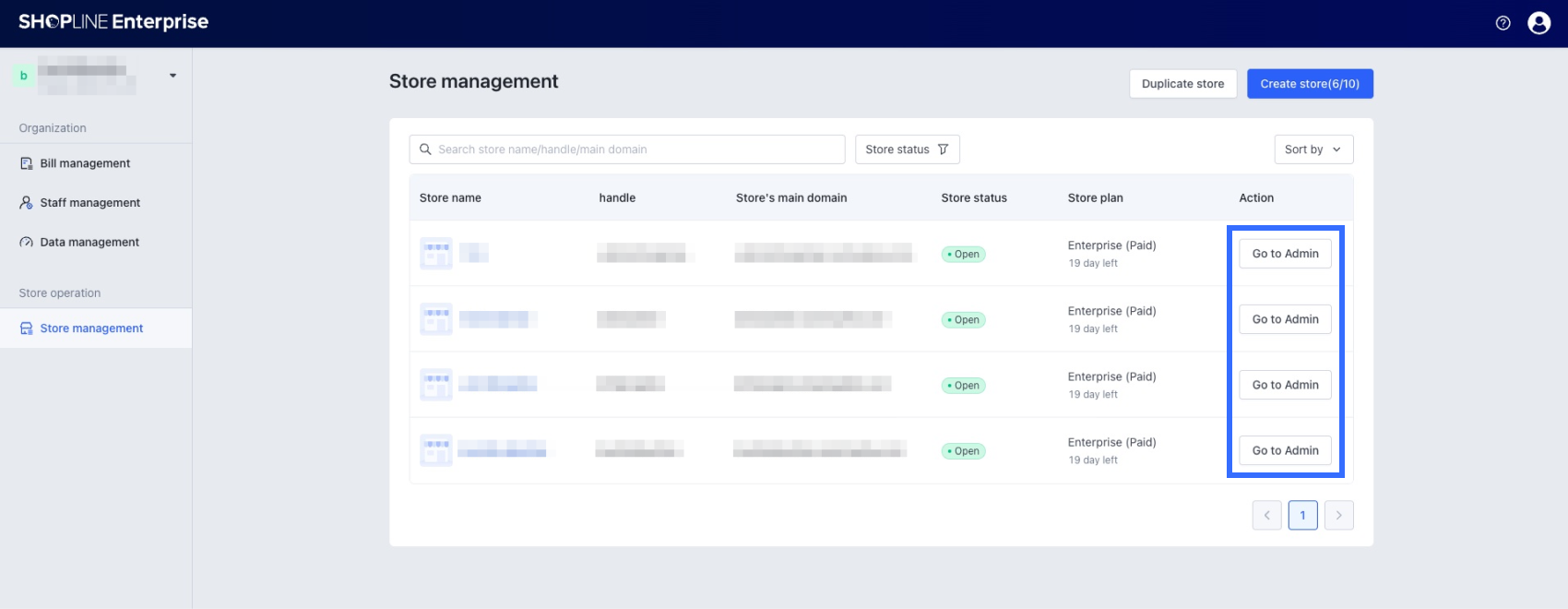Click the Action column header
This screenshot has width=1568, height=609.
click(x=1256, y=198)
